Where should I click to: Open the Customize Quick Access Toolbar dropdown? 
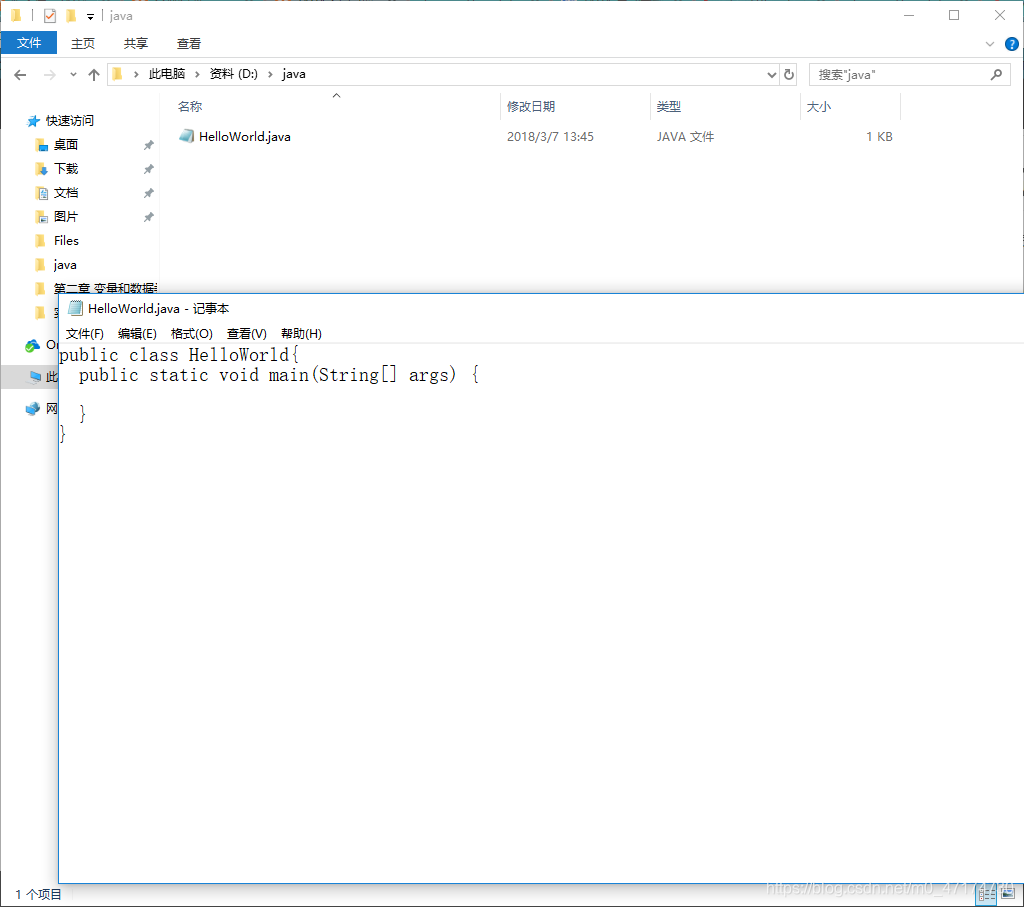pyautogui.click(x=90, y=16)
